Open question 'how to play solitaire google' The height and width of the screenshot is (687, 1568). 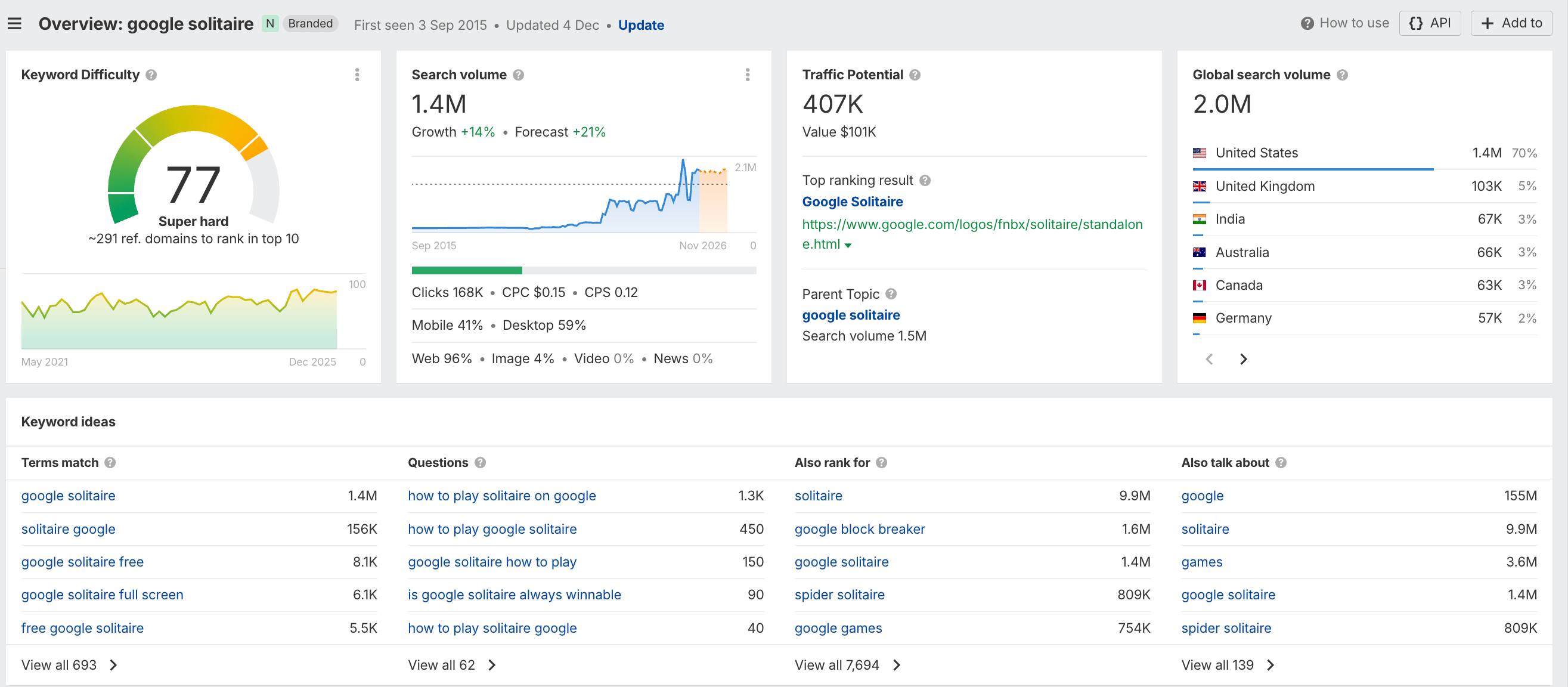pos(492,628)
